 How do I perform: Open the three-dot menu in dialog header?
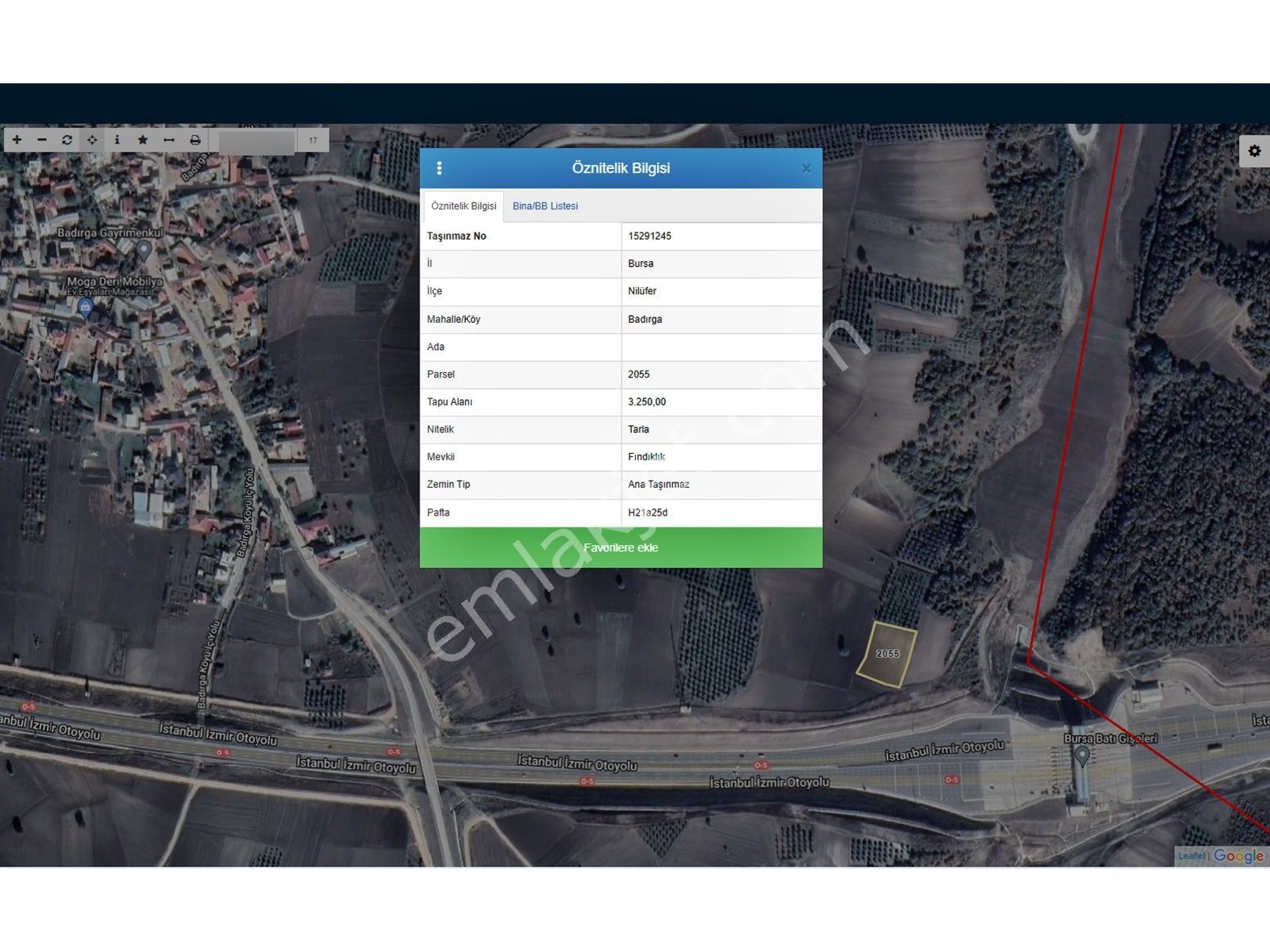(x=439, y=168)
